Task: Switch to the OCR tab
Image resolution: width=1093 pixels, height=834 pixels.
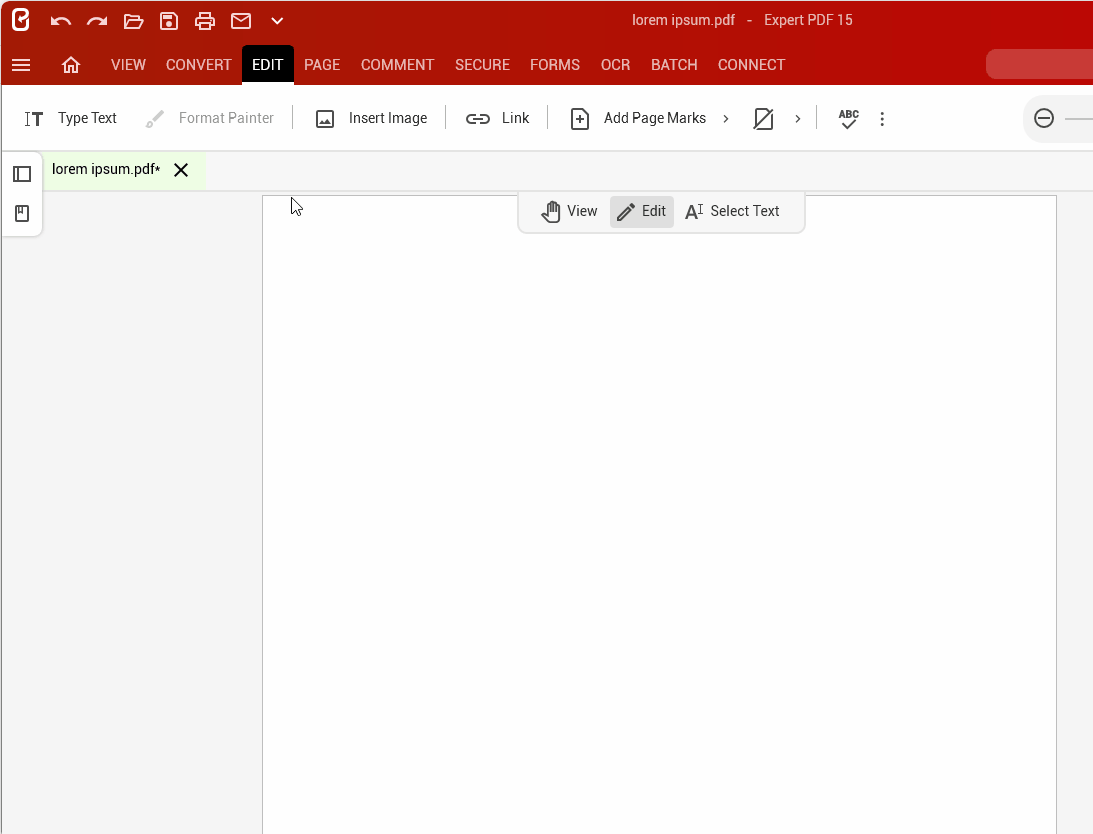Action: (616, 65)
